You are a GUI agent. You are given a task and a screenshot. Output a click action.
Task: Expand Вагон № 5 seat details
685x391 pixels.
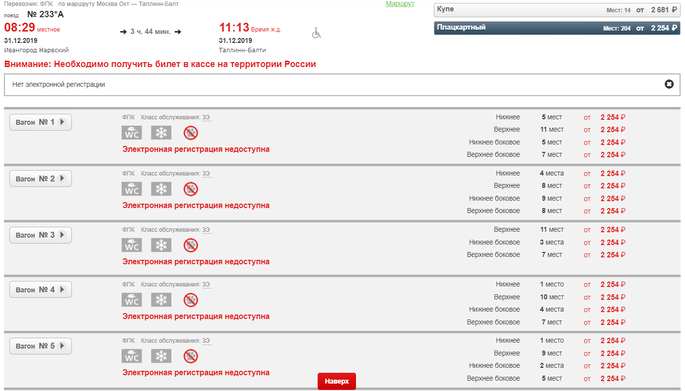coord(41,346)
